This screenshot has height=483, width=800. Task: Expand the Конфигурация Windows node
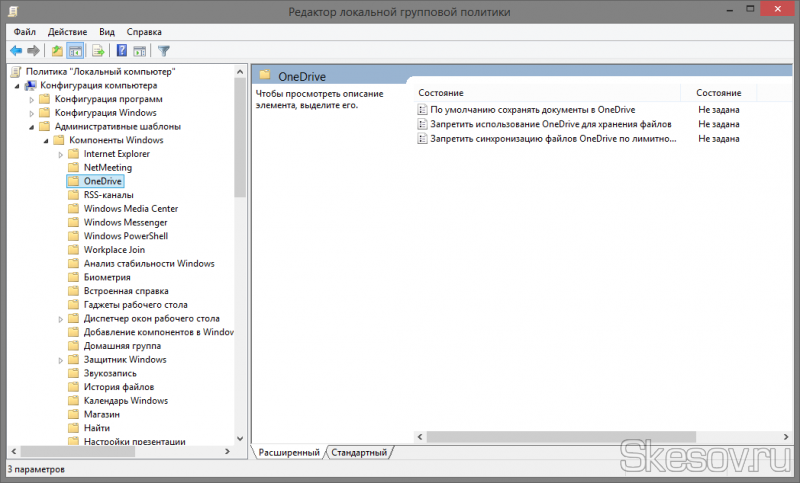point(31,113)
